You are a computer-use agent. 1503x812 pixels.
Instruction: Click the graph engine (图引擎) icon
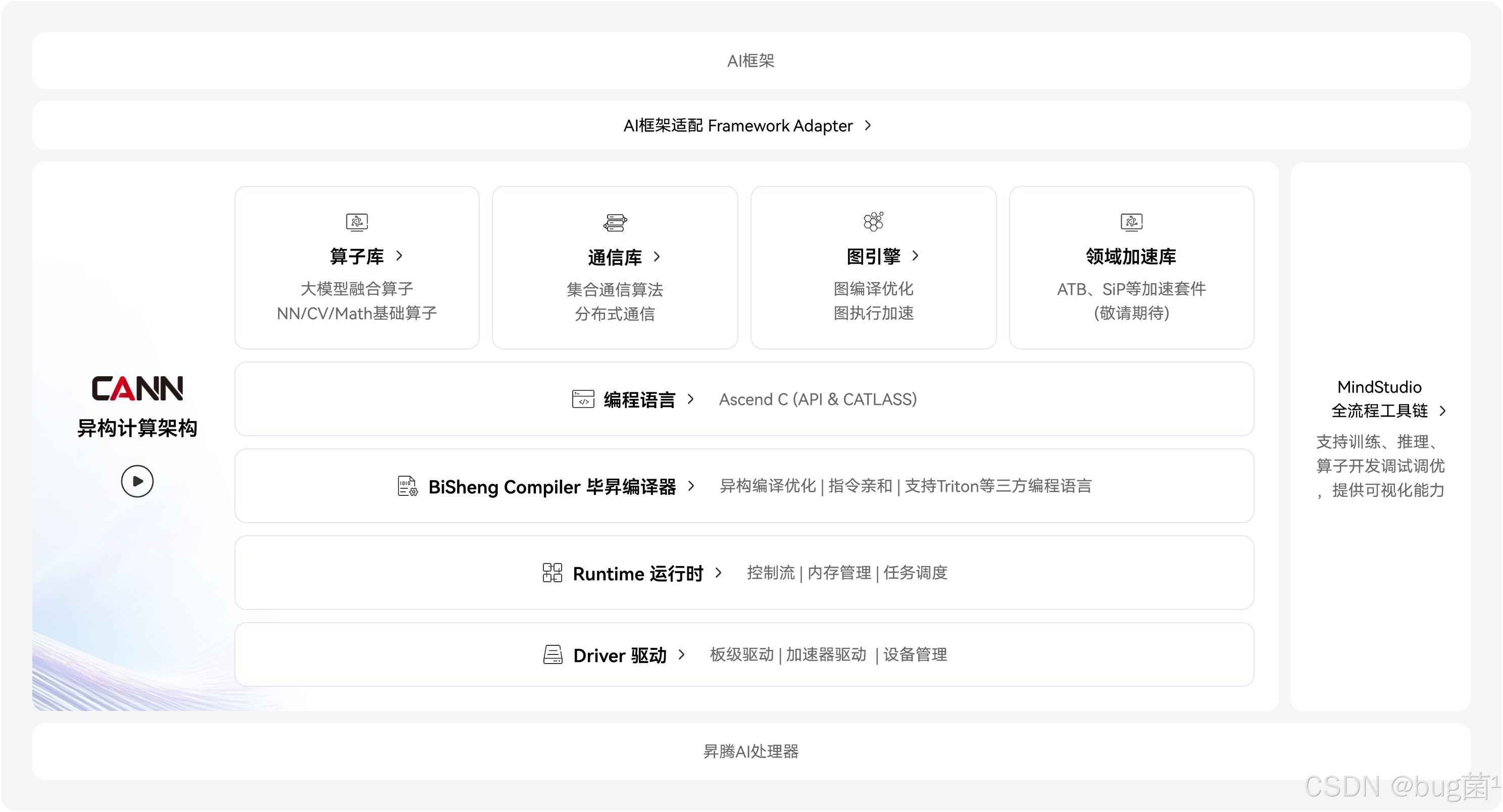[x=873, y=221]
